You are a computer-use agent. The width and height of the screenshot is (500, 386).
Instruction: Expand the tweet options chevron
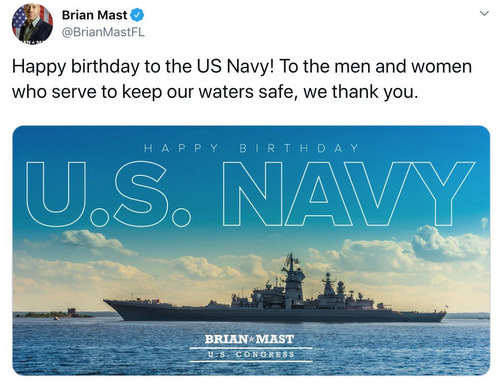[484, 13]
